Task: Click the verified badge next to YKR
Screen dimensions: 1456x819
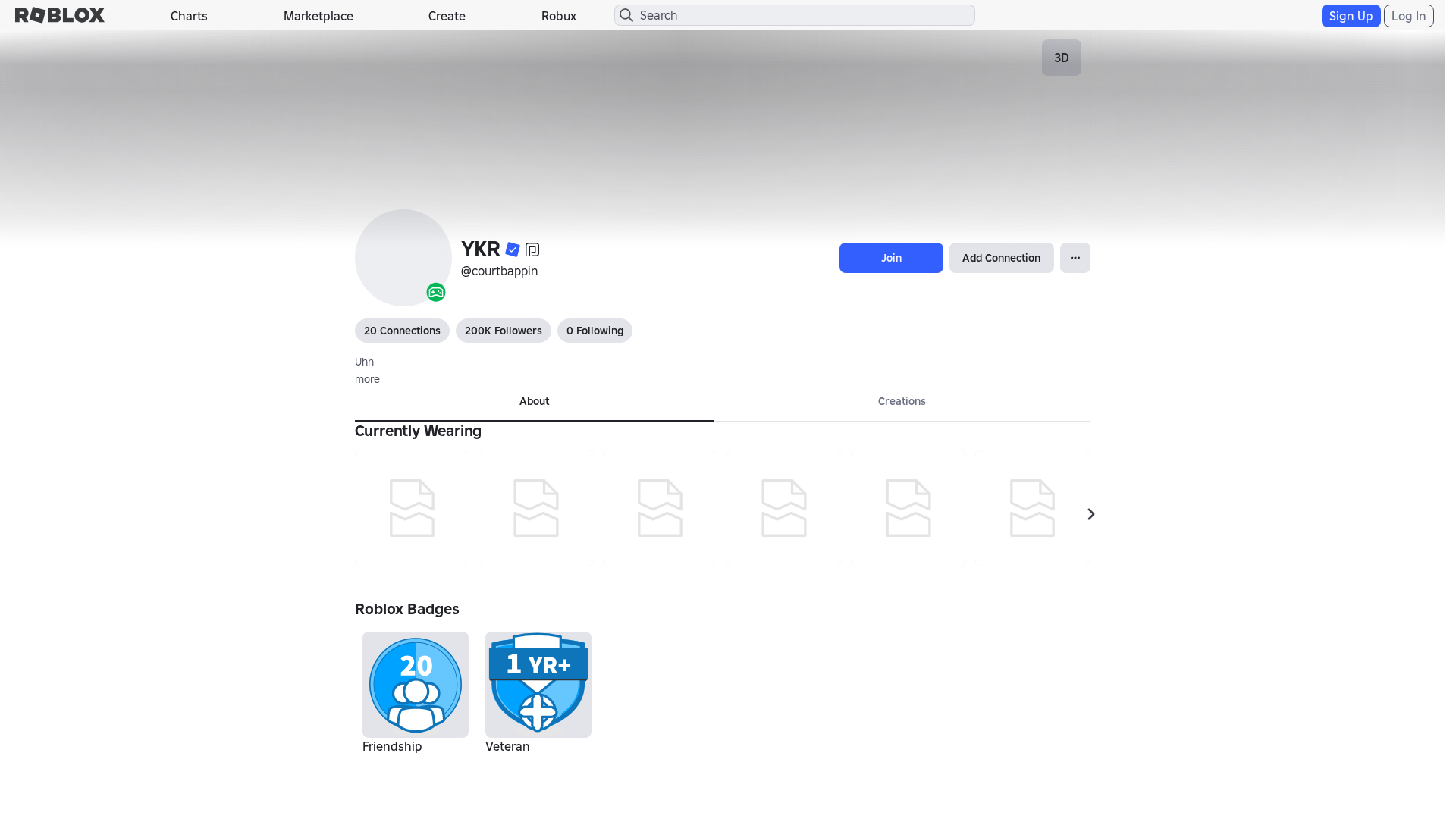Action: pyautogui.click(x=513, y=249)
